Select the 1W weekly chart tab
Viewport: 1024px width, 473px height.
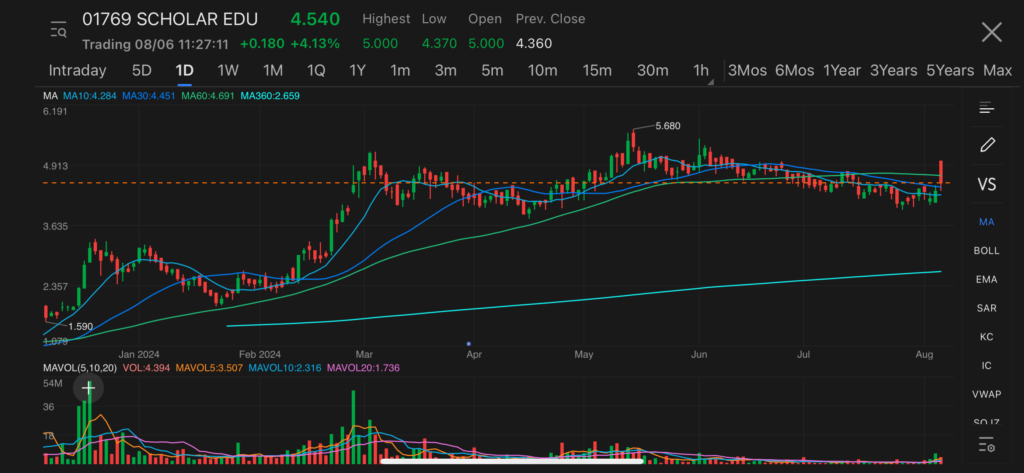pyautogui.click(x=228, y=70)
